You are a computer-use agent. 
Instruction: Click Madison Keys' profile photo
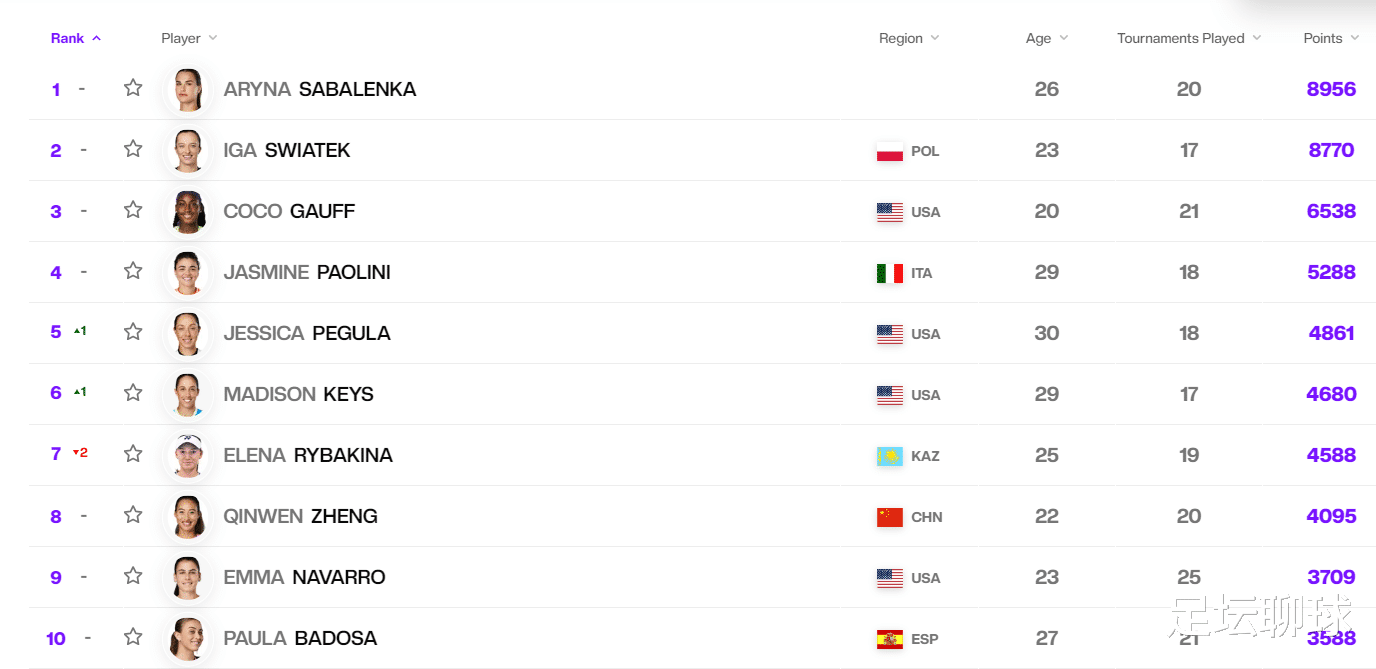pyautogui.click(x=188, y=394)
